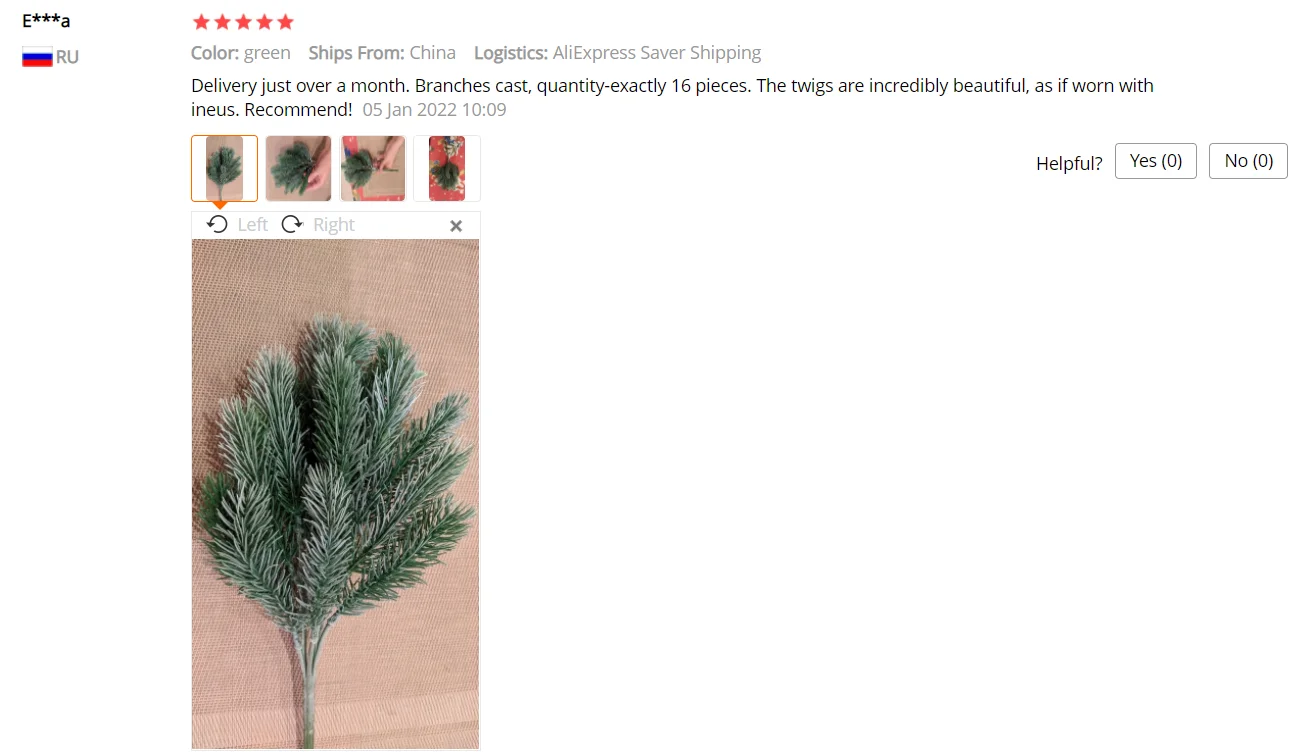Image resolution: width=1315 pixels, height=752 pixels.
Task: Click the first red rating star
Action: [200, 21]
